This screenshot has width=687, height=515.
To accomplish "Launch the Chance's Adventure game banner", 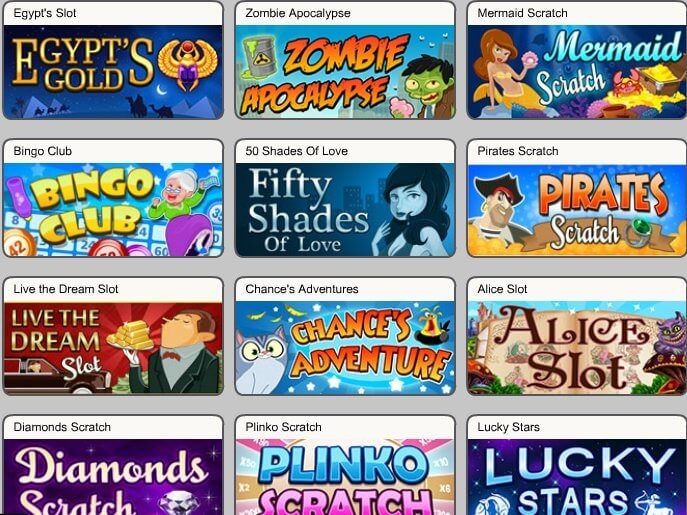I will [345, 348].
